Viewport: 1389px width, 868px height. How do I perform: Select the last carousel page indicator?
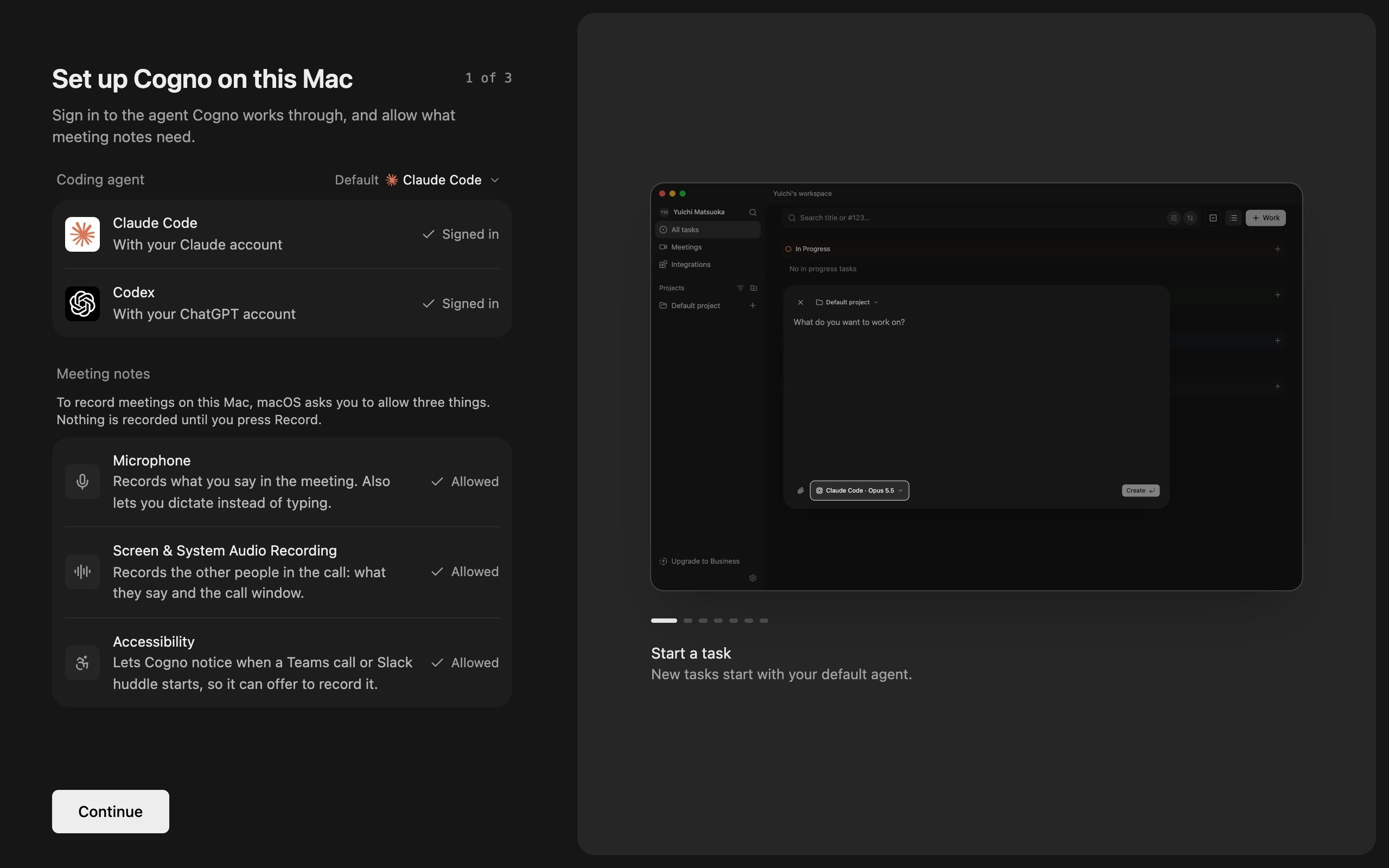coord(764,621)
